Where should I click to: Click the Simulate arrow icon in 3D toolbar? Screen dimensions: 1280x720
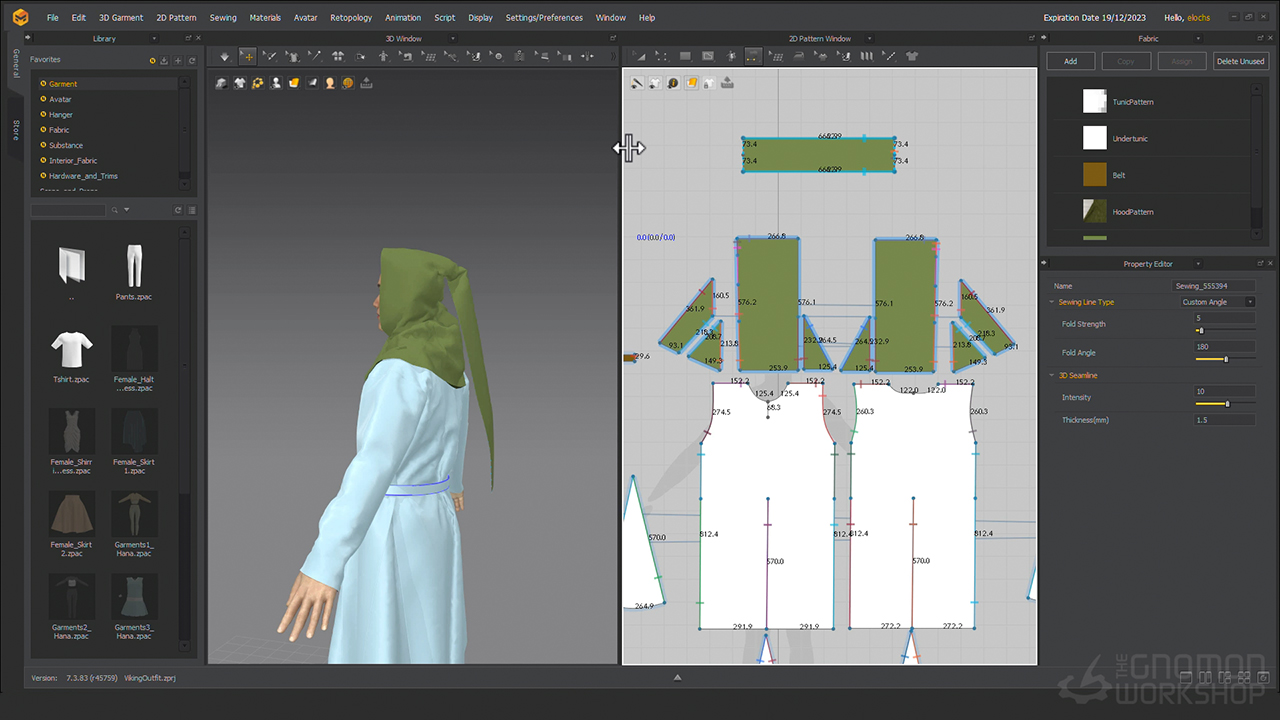[x=224, y=56]
